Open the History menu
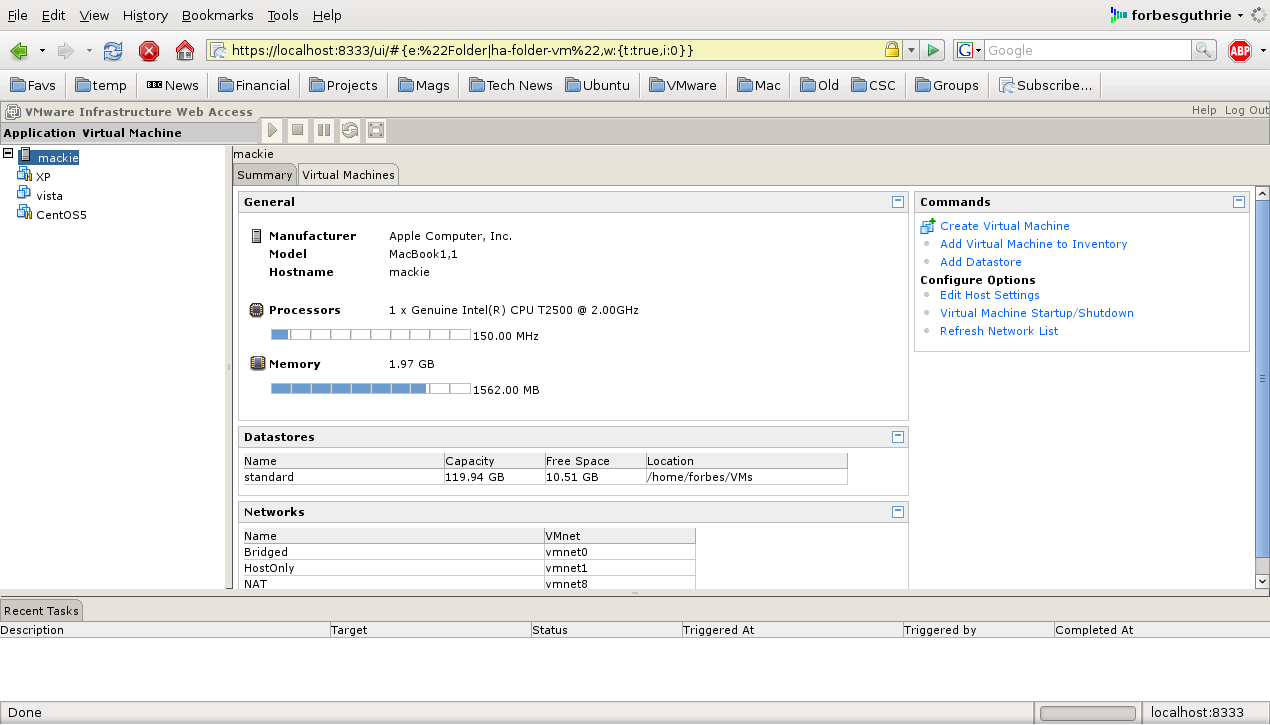Screen dimensions: 1270x725 145,15
